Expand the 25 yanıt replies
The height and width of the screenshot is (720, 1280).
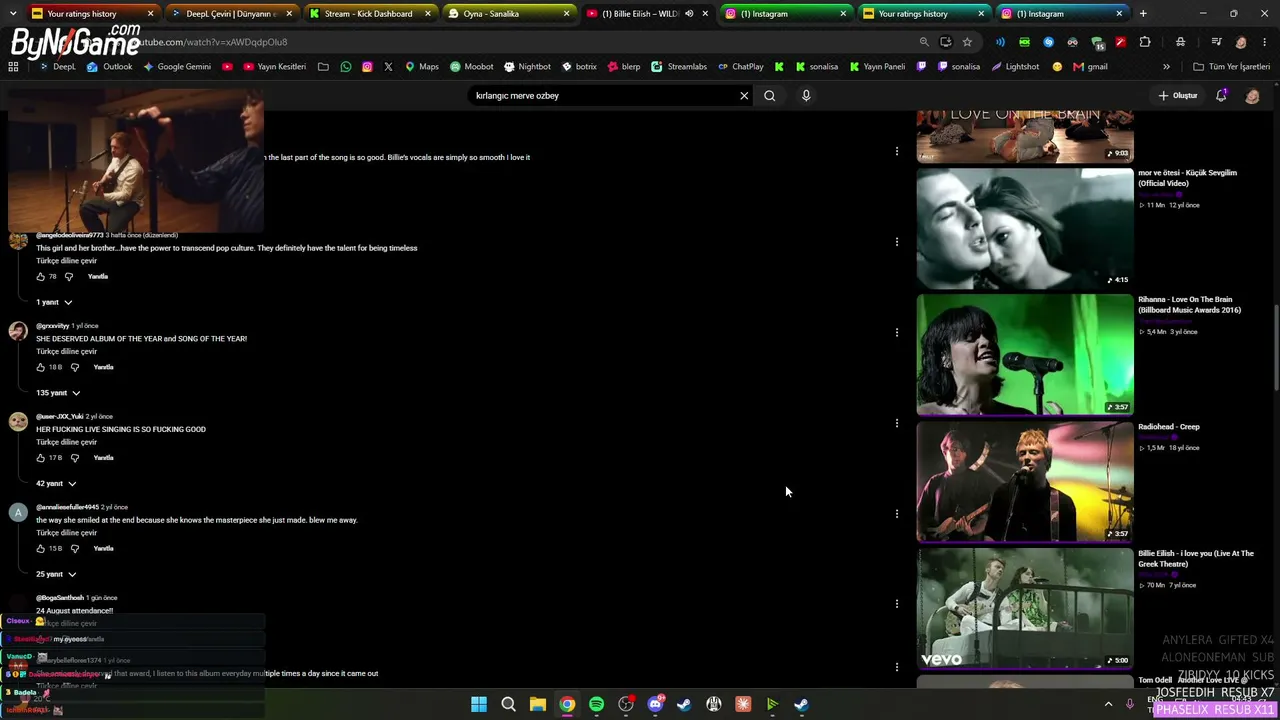pyautogui.click(x=57, y=575)
